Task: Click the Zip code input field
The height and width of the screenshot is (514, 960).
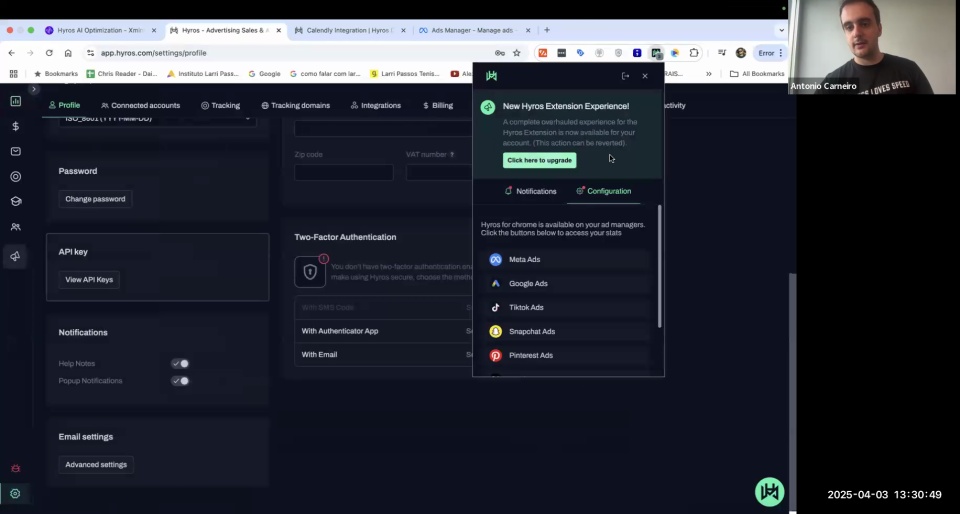Action: pos(343,173)
